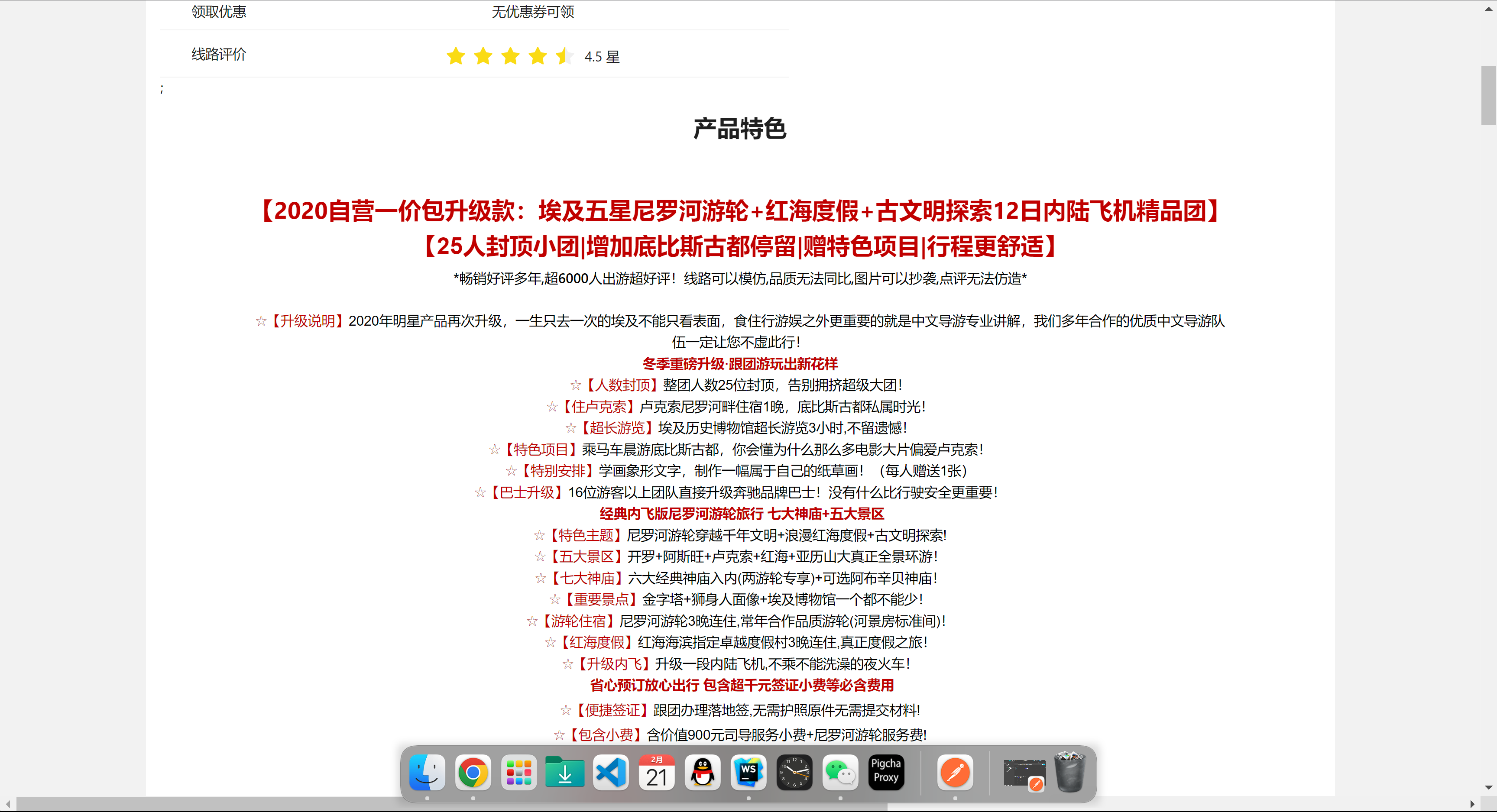
Task: Open Finder from the dock
Action: point(427,773)
